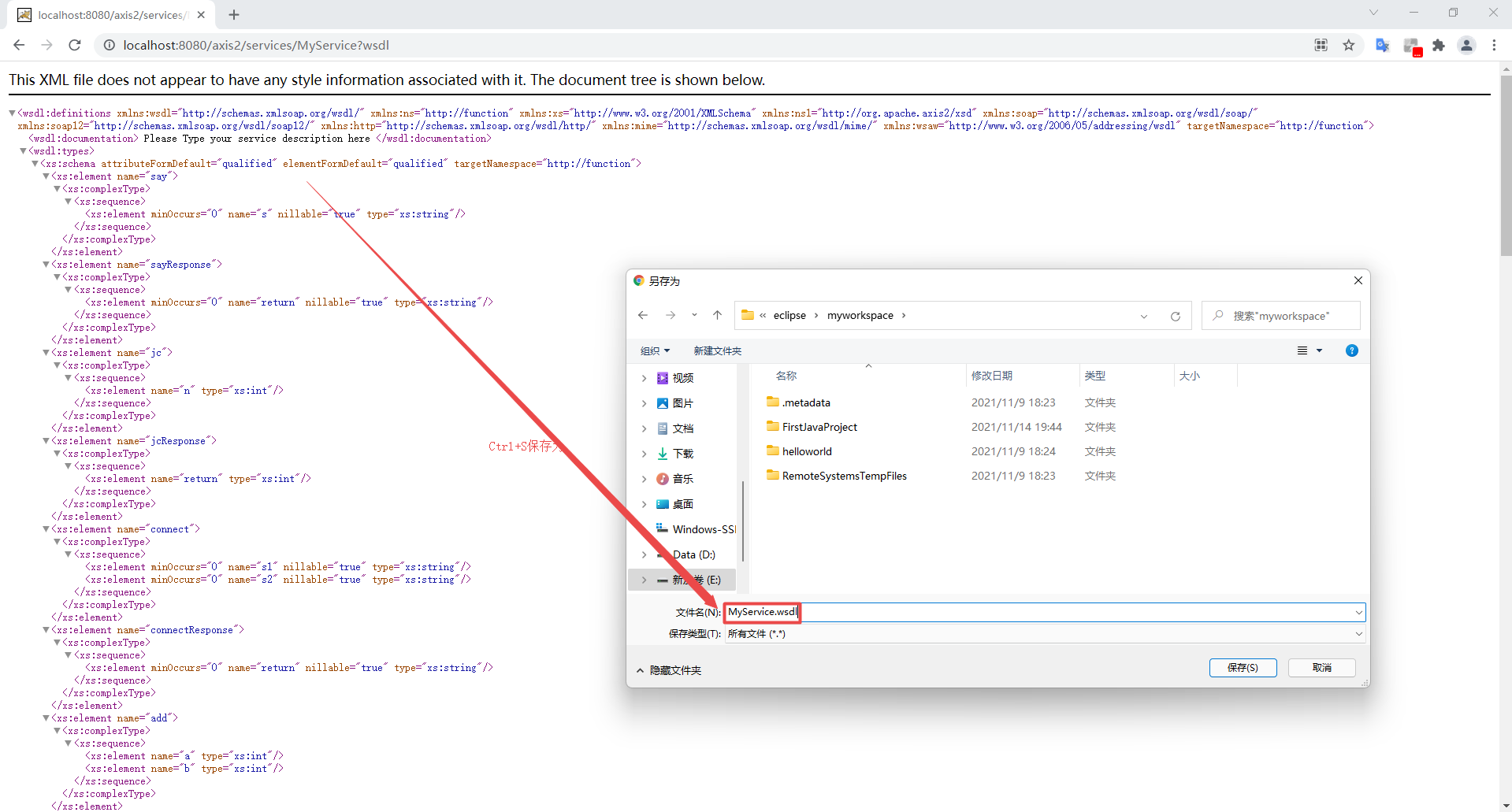Click the 保存(S) button
1512x812 pixels.
(1243, 668)
